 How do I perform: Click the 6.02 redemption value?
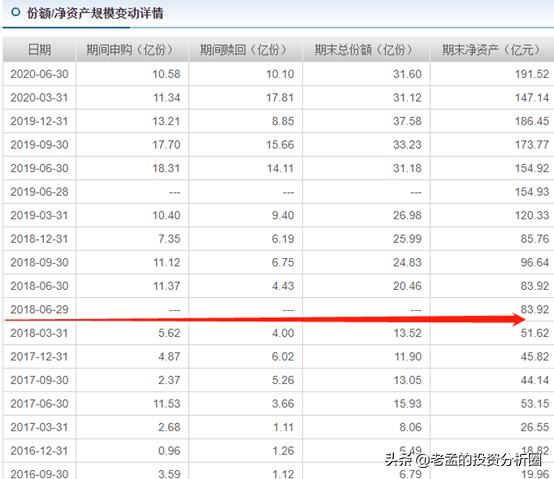pos(283,356)
